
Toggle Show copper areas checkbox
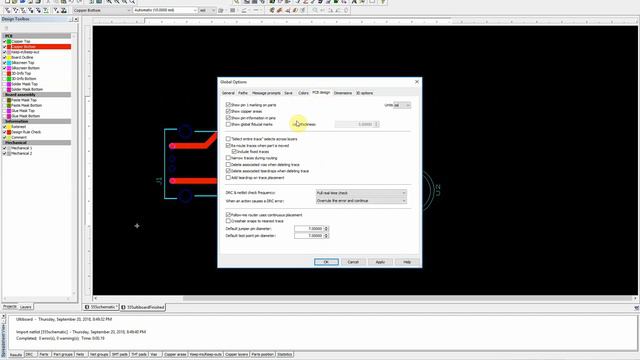pyautogui.click(x=228, y=111)
